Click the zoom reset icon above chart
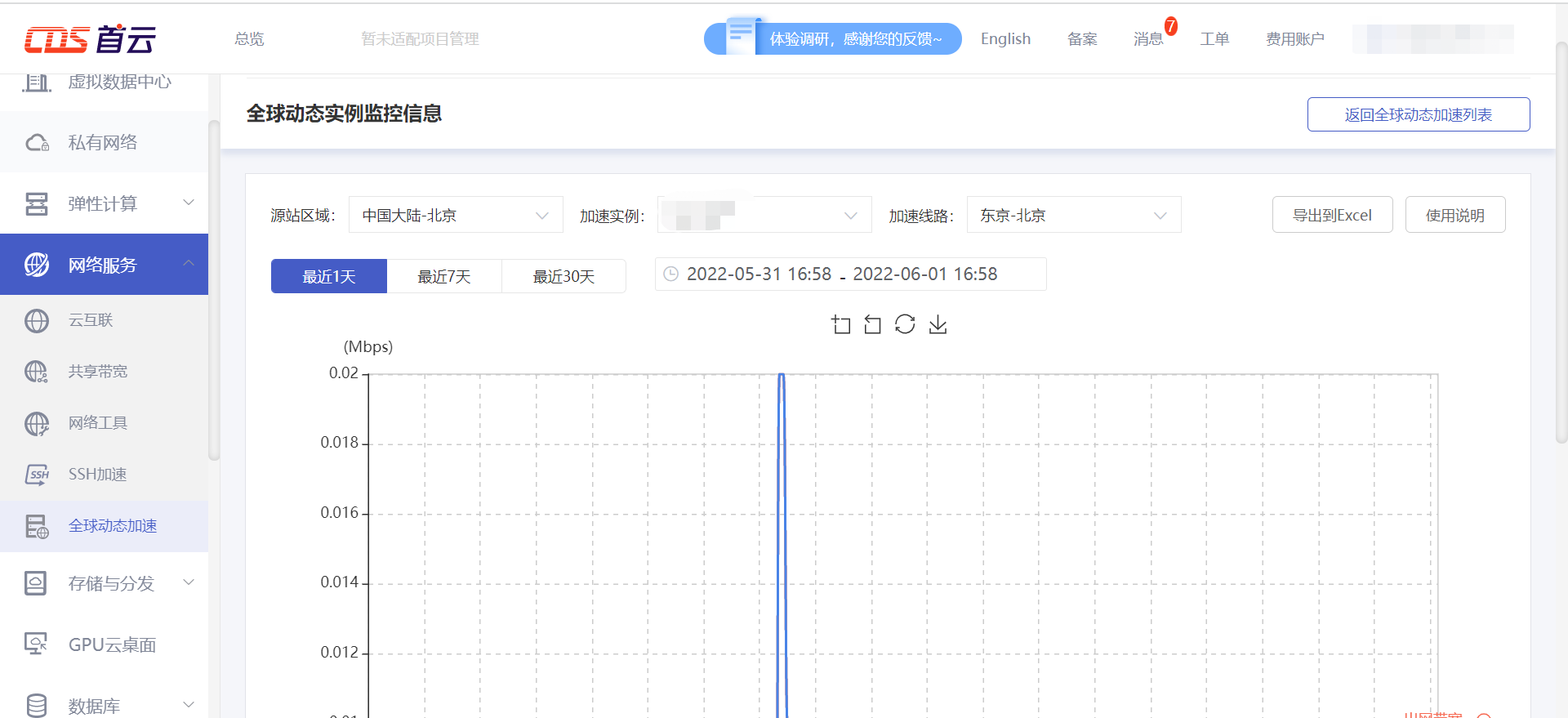Screen dimensions: 1568x718 point(872,324)
